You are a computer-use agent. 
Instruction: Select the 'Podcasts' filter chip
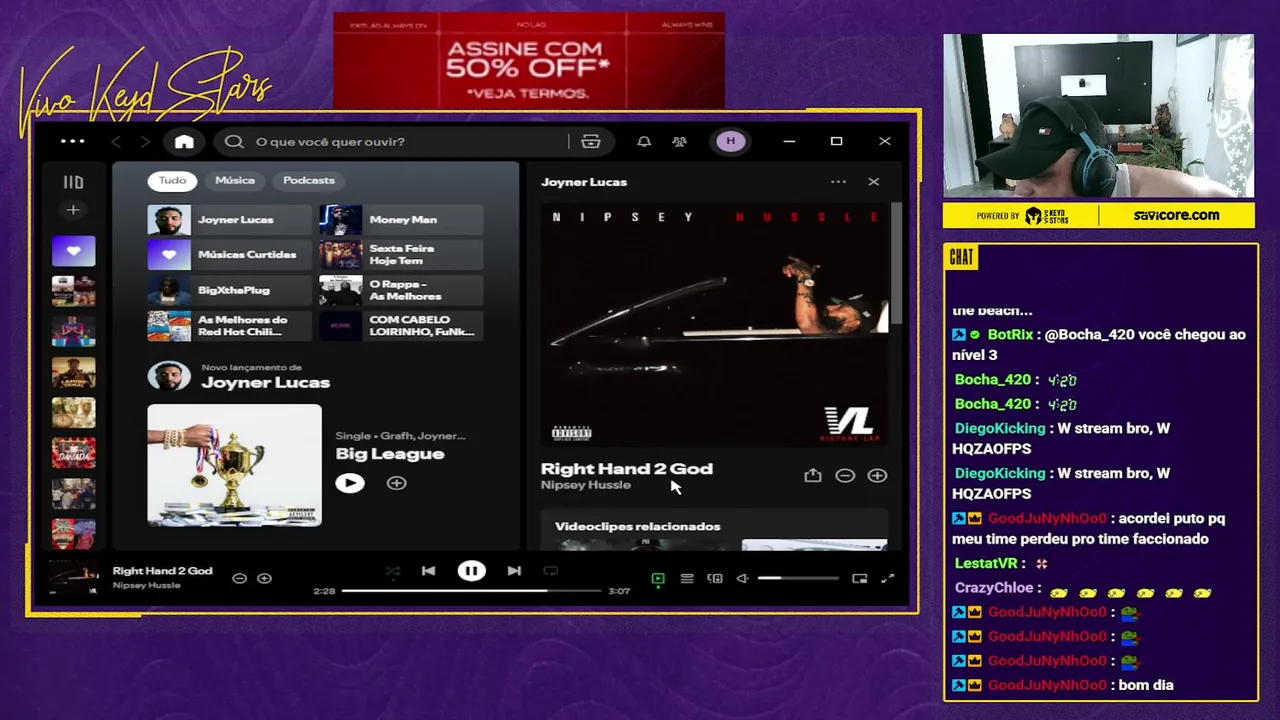[309, 180]
